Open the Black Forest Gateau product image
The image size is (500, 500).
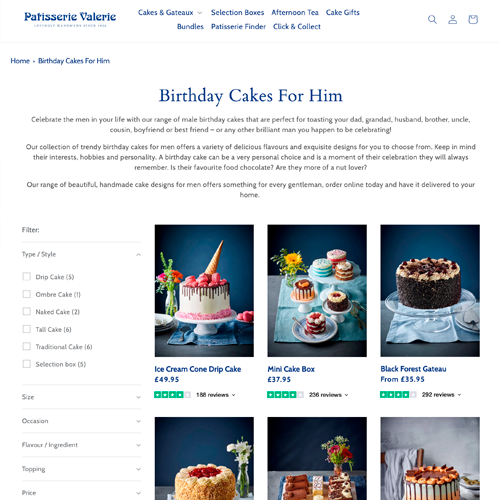pyautogui.click(x=430, y=291)
